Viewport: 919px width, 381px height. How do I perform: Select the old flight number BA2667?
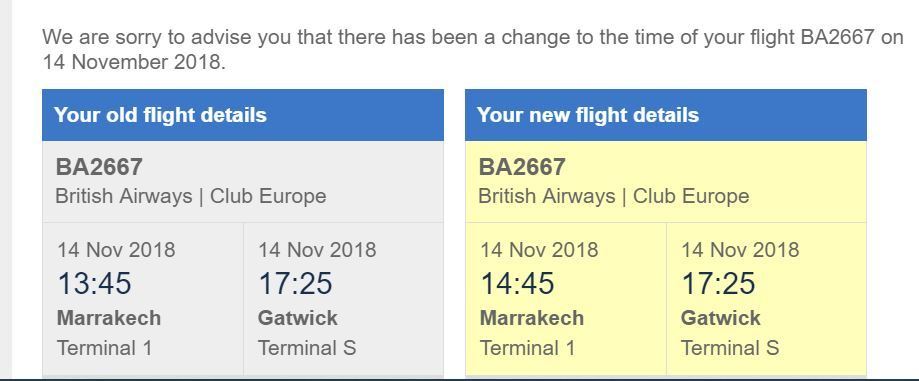coord(99,167)
